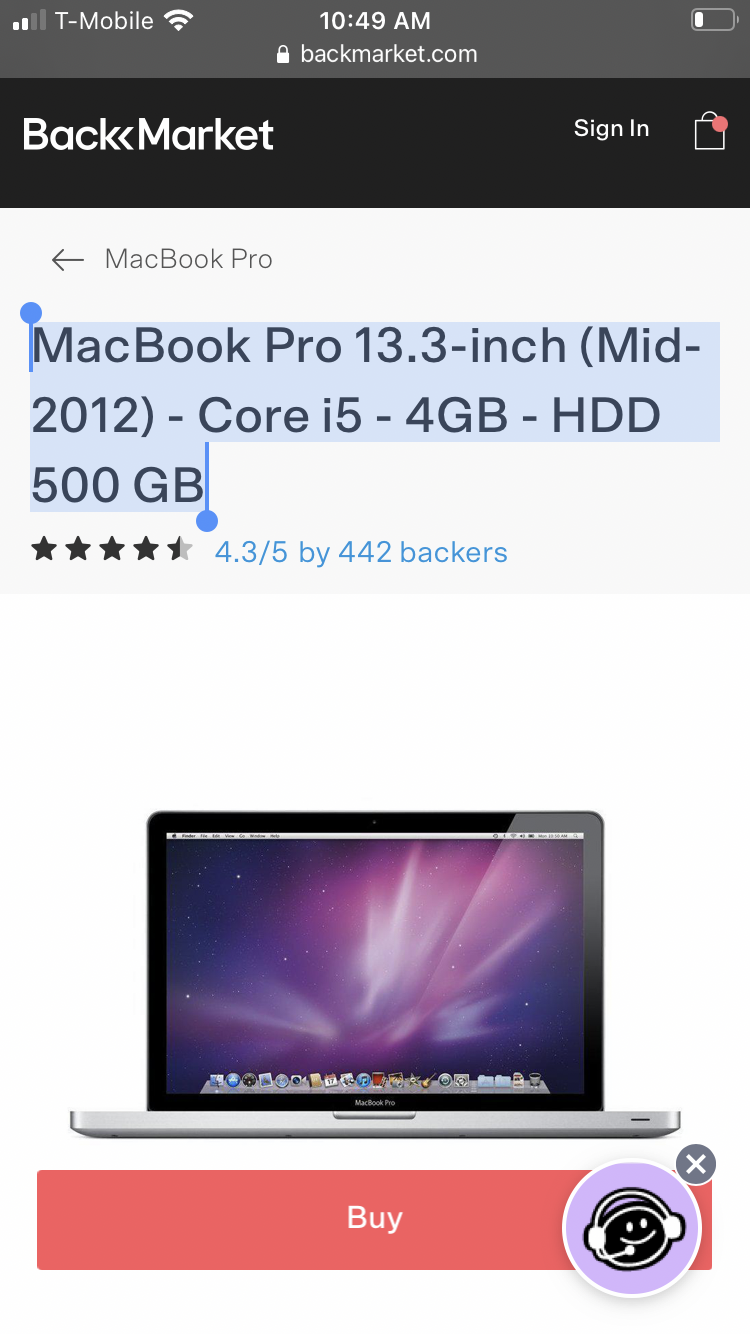Tap the MacBook Pro product image
Viewport: 750px width, 1334px height.
click(375, 974)
